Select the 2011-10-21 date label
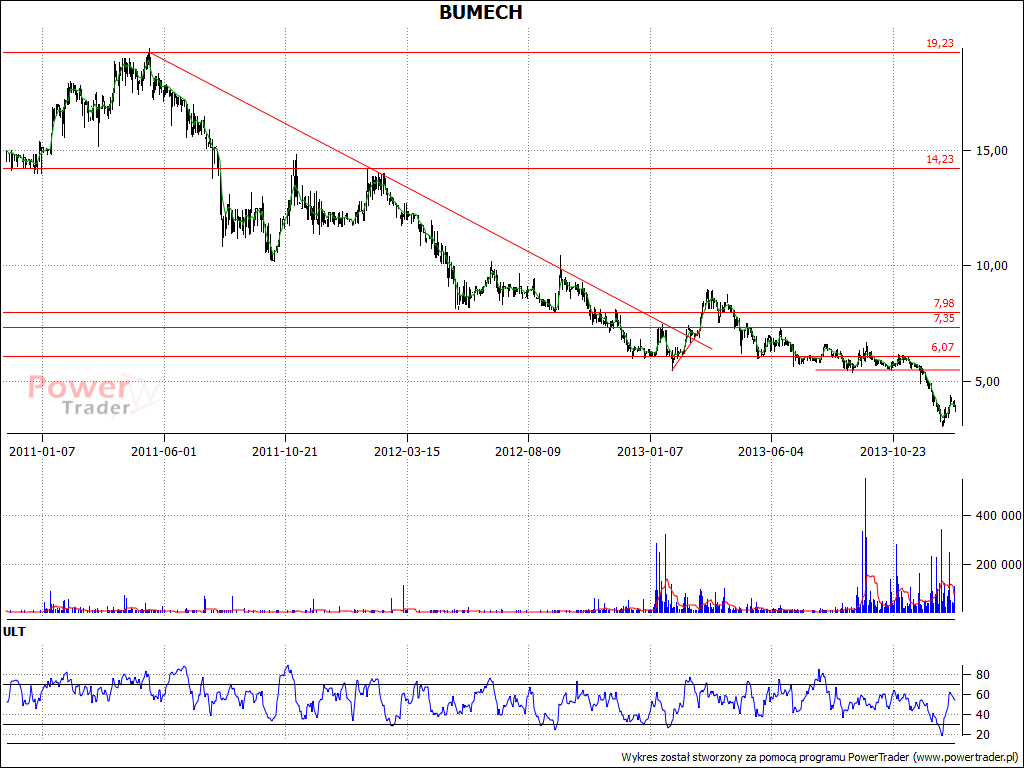 [285, 451]
